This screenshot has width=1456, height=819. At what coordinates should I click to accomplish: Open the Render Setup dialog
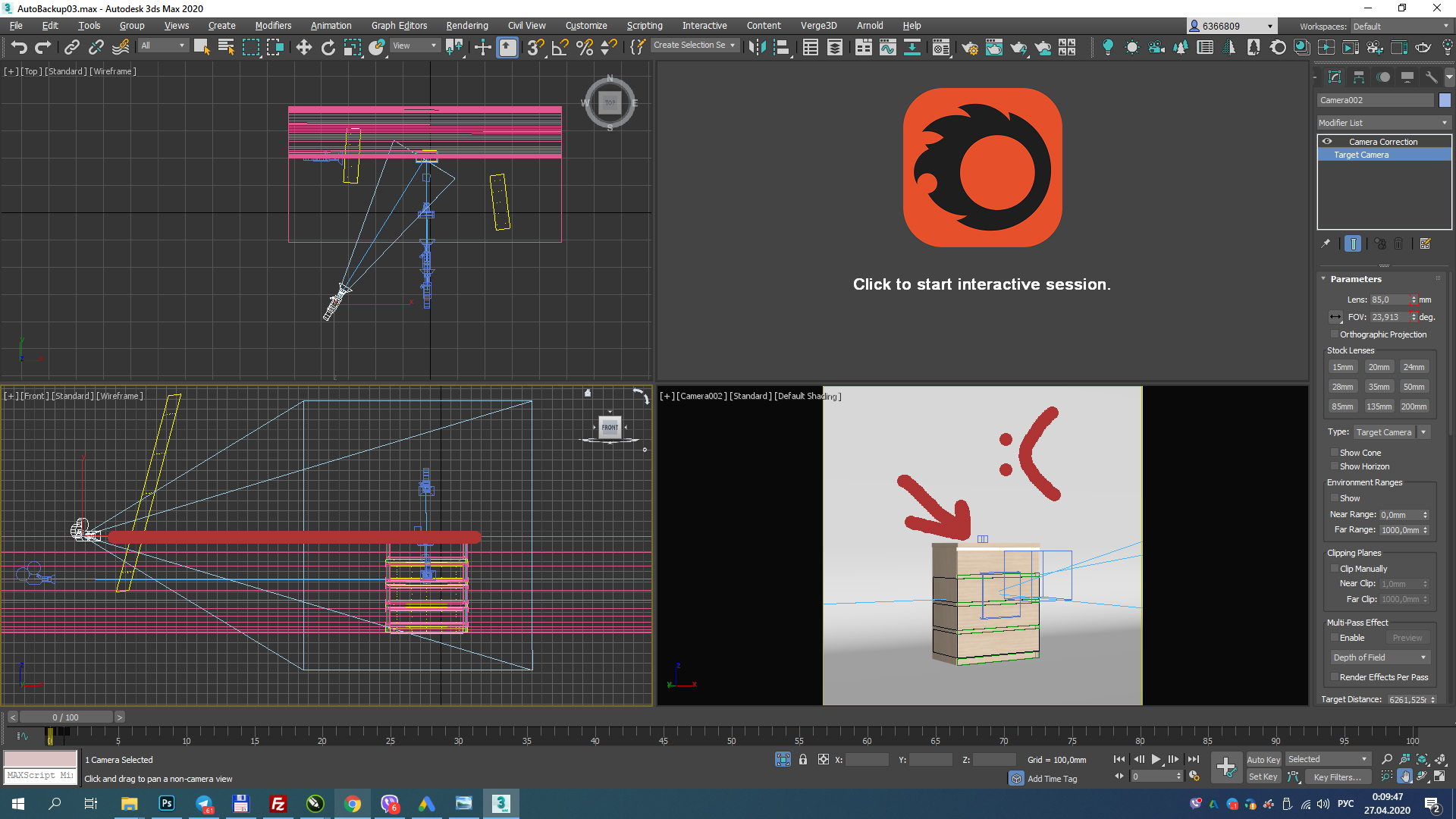click(969, 47)
